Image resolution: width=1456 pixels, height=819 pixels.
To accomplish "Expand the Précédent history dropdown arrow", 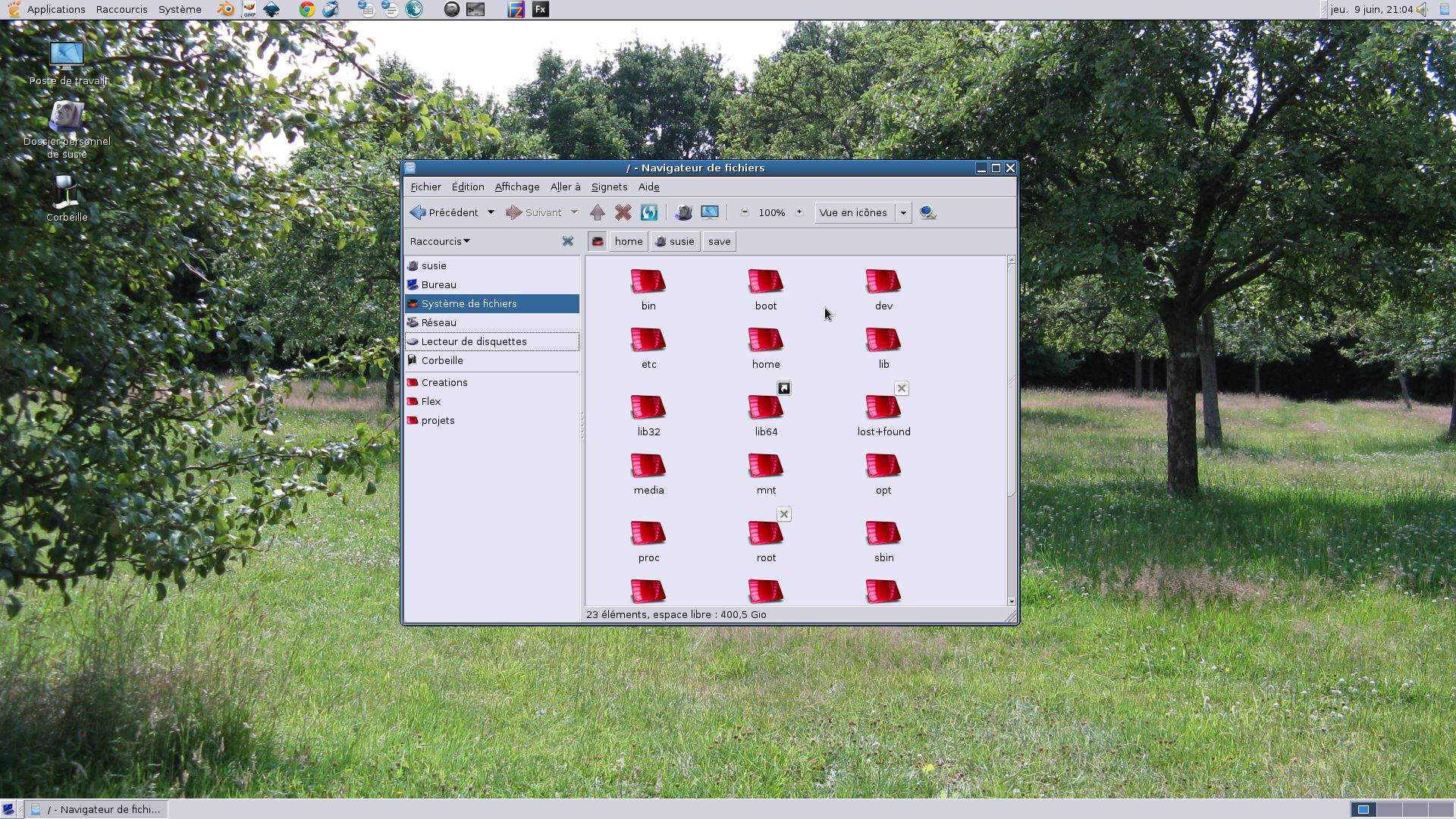I will pos(491,213).
